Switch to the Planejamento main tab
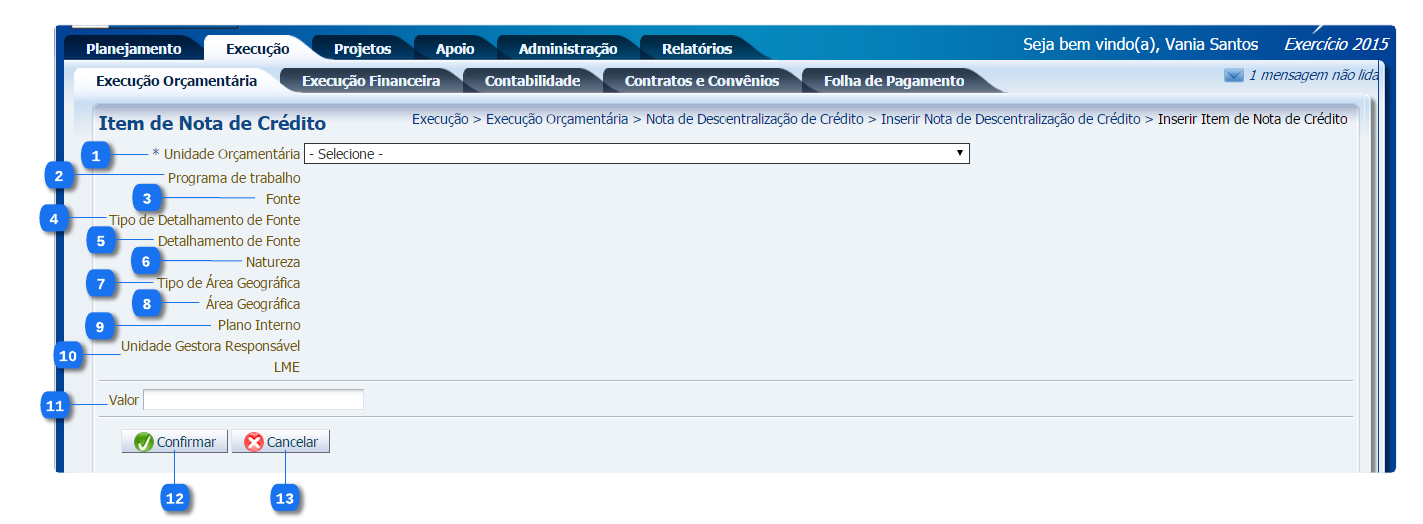1423x524 pixels. coord(133,49)
